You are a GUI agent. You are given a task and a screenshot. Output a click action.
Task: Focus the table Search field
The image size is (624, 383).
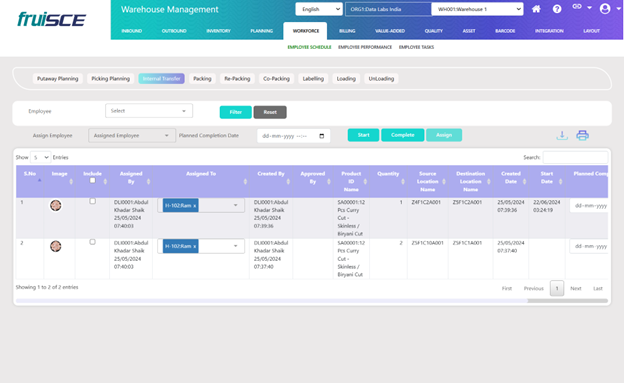(575, 157)
